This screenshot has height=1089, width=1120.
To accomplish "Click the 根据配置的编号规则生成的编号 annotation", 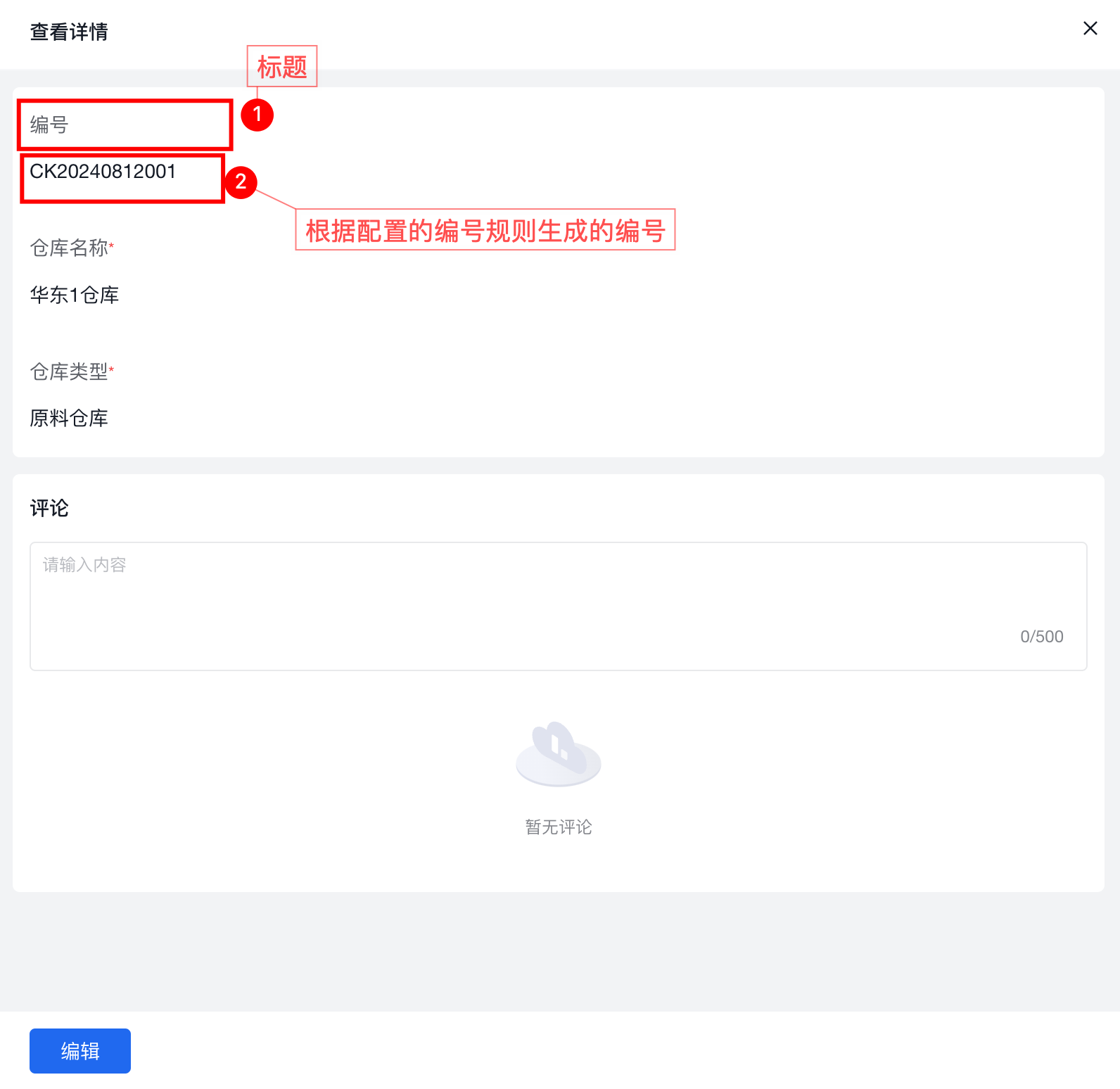I will click(485, 230).
